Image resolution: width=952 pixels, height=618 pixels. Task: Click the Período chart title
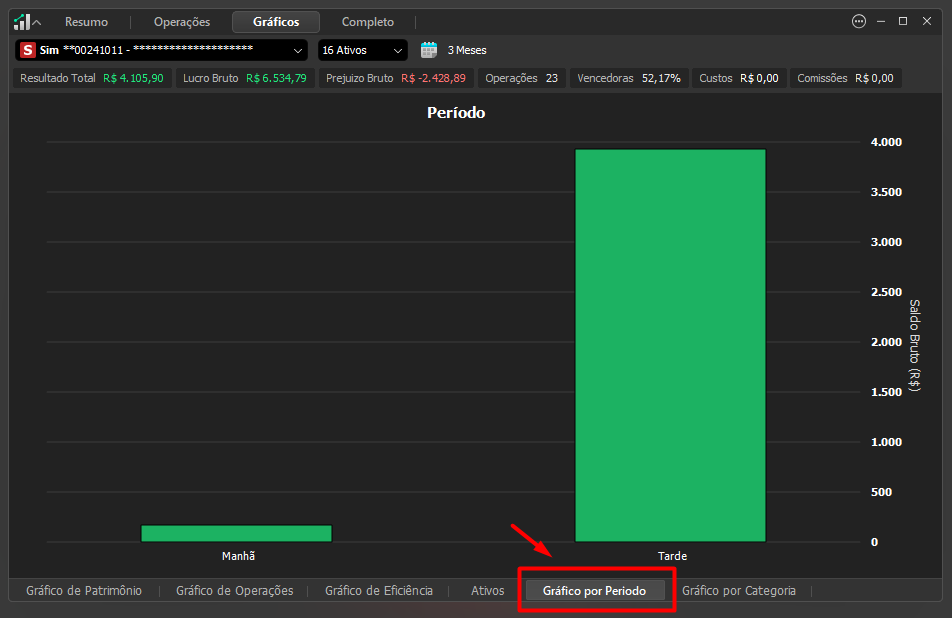(456, 113)
